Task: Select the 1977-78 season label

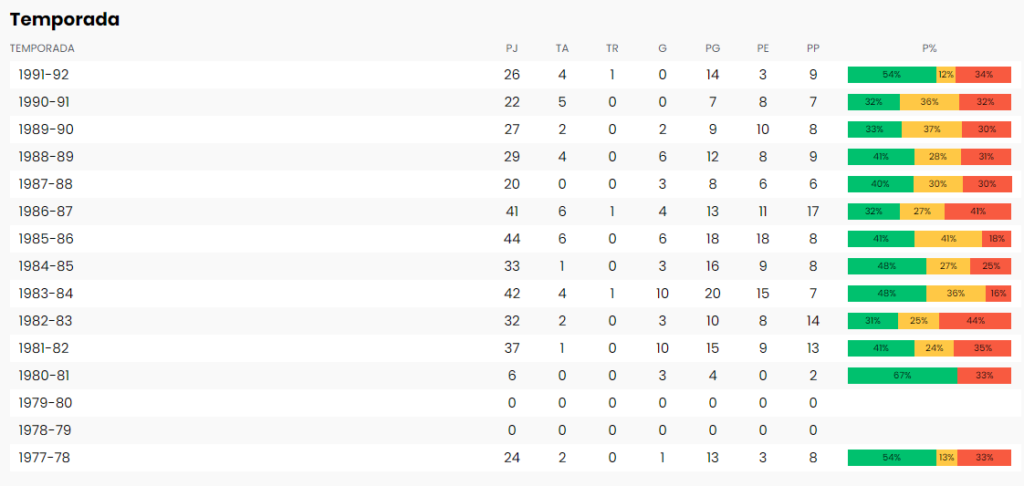Action: (x=44, y=458)
